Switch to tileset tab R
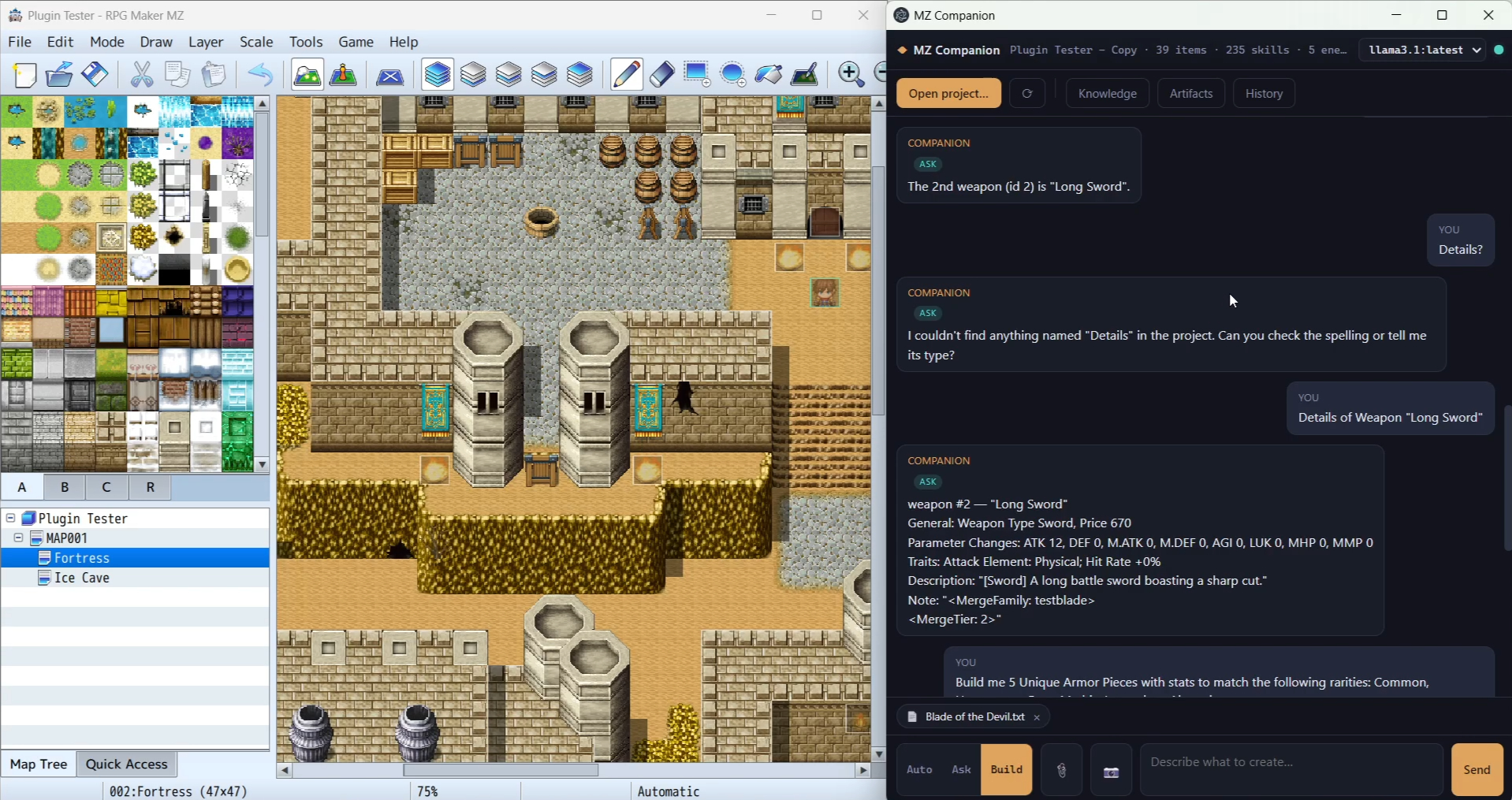Screen dimensions: 1512x800 pos(150,487)
